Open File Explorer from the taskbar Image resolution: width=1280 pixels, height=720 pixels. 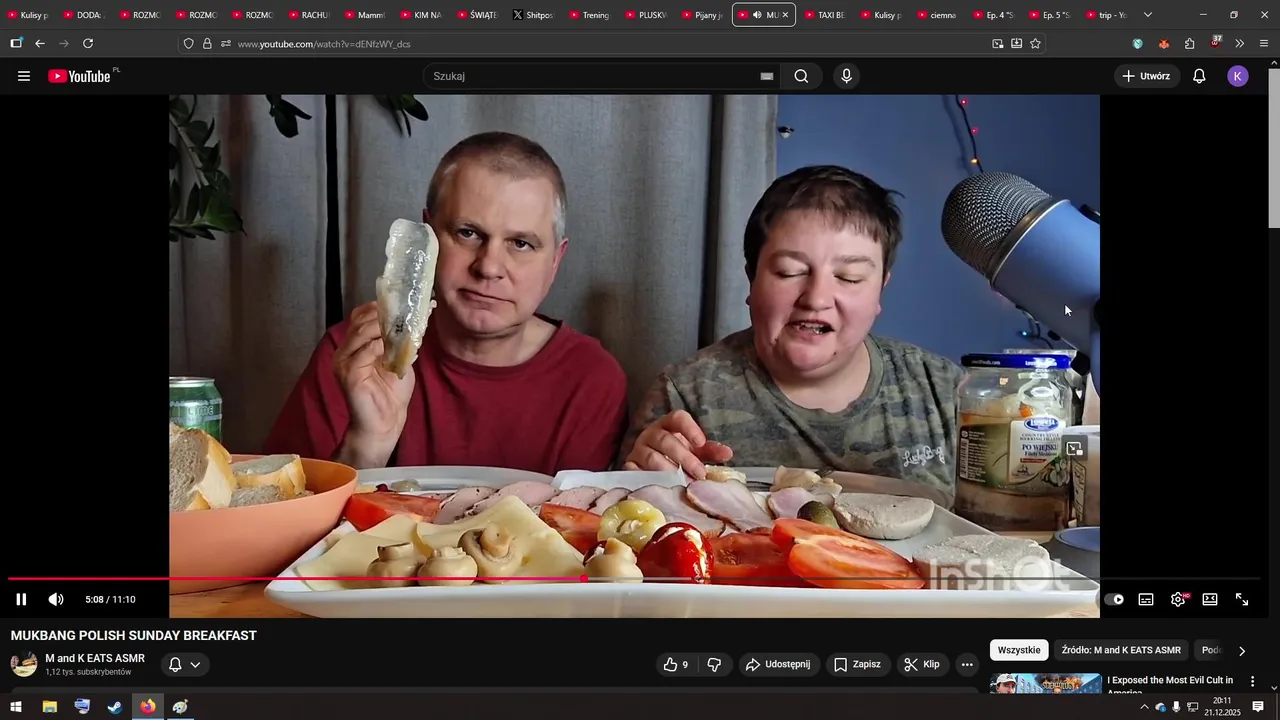[x=49, y=707]
